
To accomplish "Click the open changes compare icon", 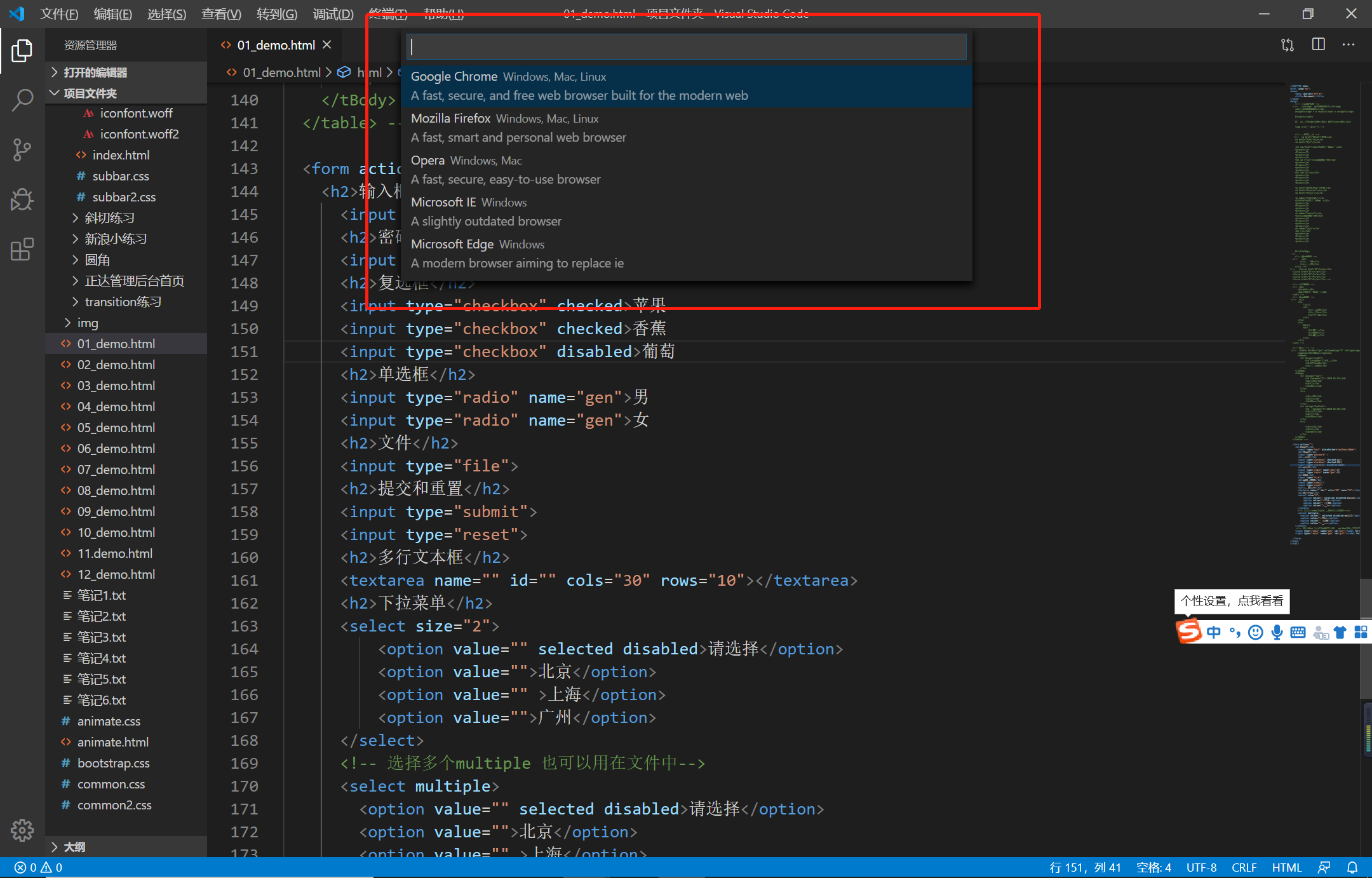I will pyautogui.click(x=1288, y=44).
